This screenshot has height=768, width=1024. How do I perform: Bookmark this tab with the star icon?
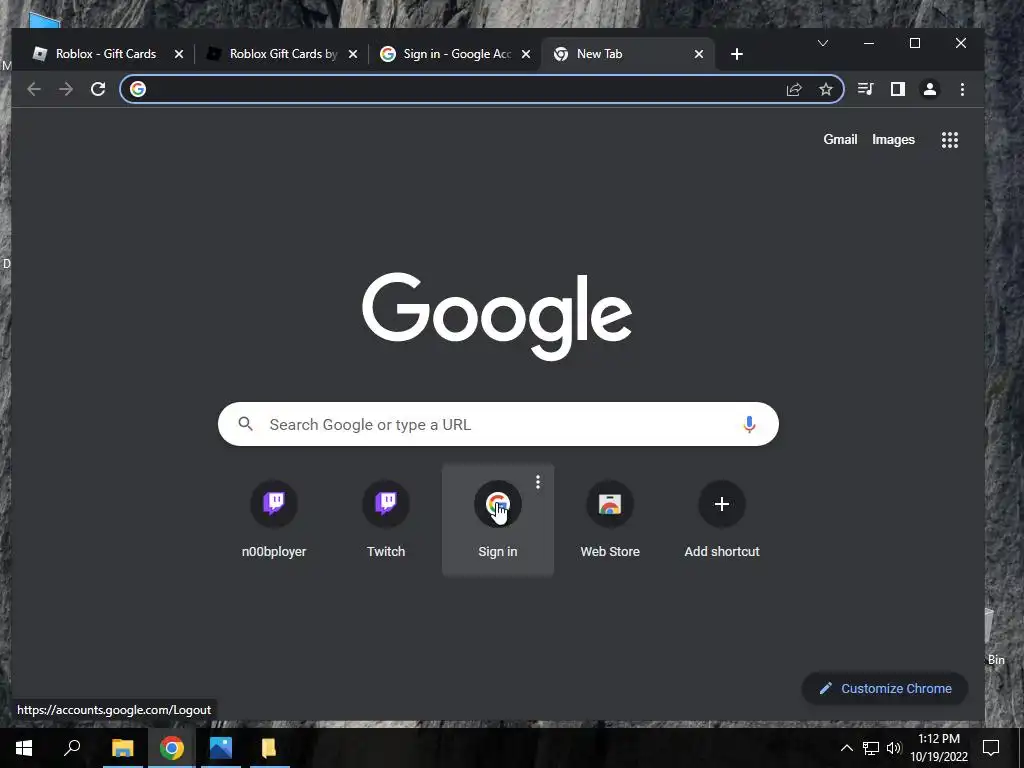point(826,89)
